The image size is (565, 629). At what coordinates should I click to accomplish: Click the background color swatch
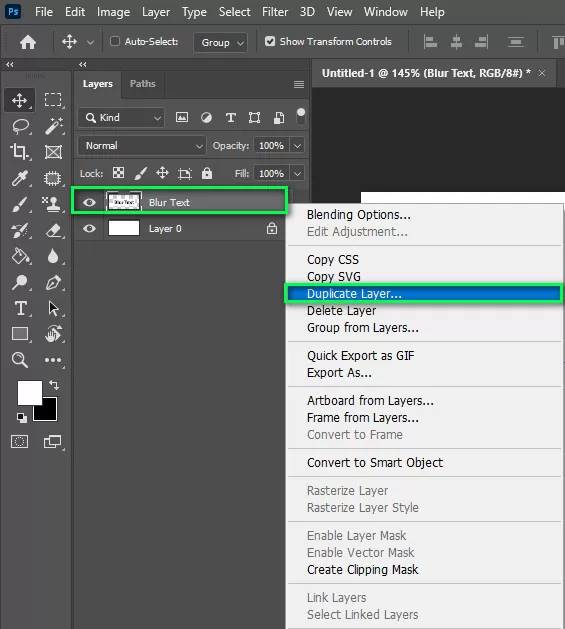(x=49, y=413)
